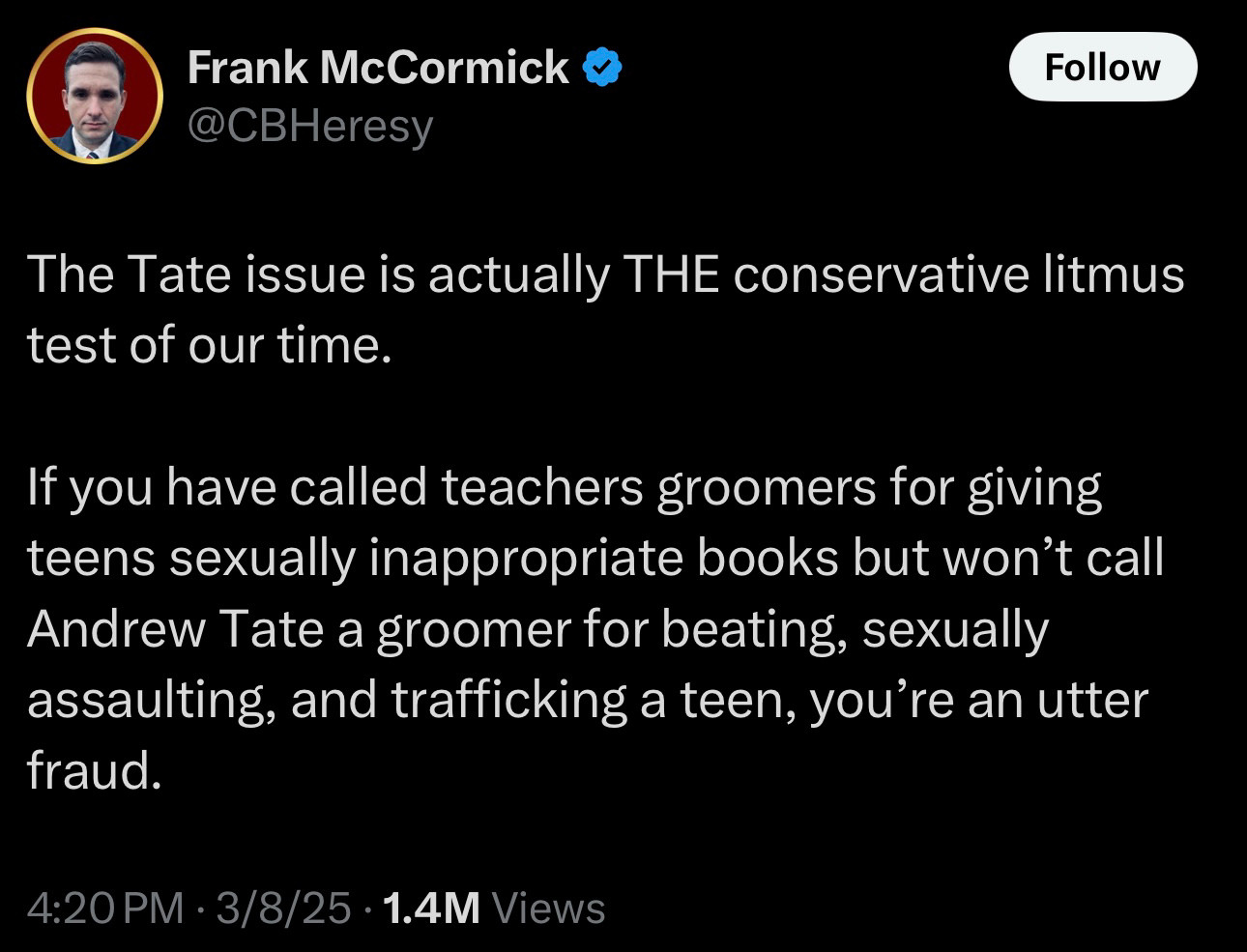Click the phrase test of our time.

pyautogui.click(x=210, y=346)
